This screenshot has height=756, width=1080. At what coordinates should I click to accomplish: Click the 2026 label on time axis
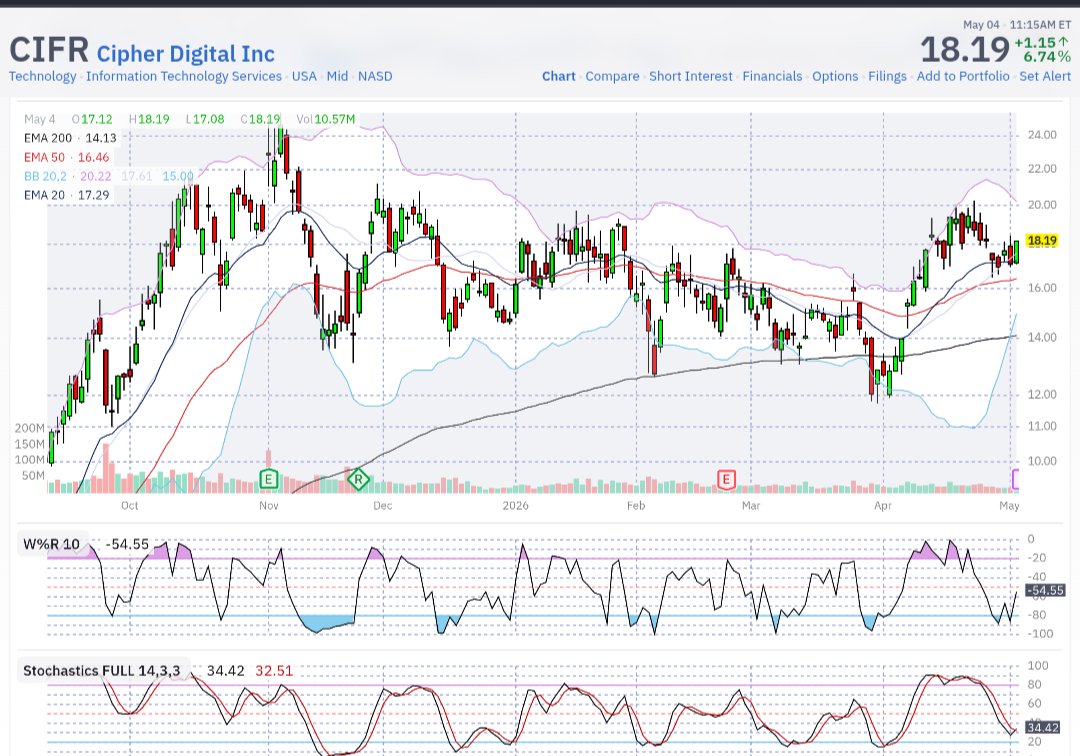pyautogui.click(x=515, y=505)
